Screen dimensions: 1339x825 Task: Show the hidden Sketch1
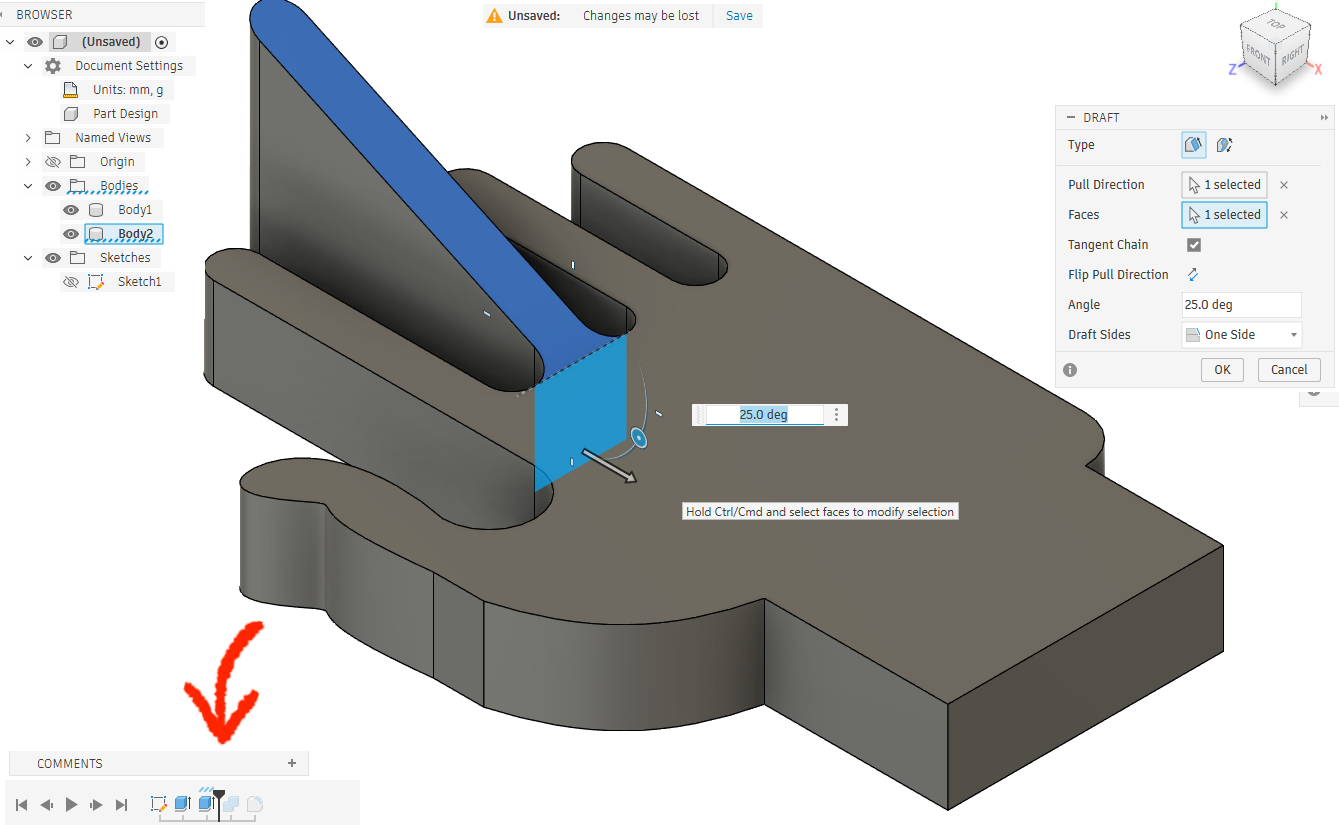coord(70,282)
